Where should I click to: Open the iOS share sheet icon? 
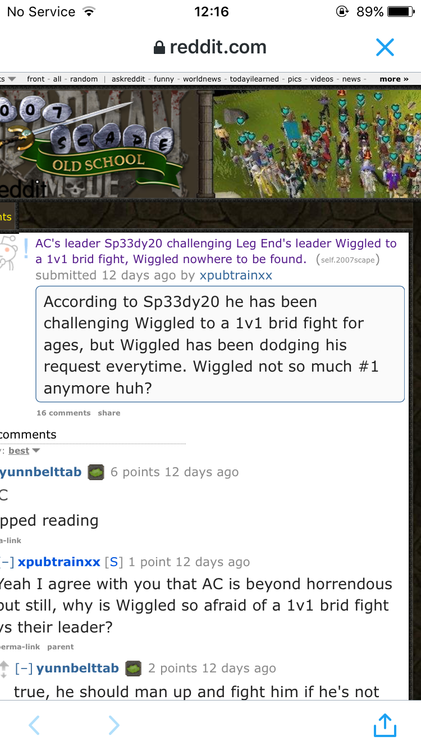coord(385,724)
